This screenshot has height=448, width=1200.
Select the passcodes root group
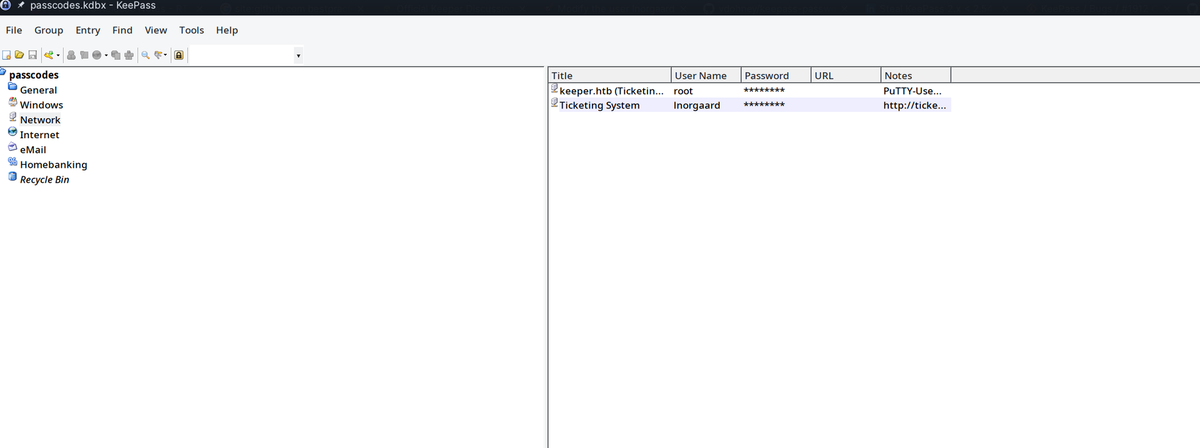(34, 75)
